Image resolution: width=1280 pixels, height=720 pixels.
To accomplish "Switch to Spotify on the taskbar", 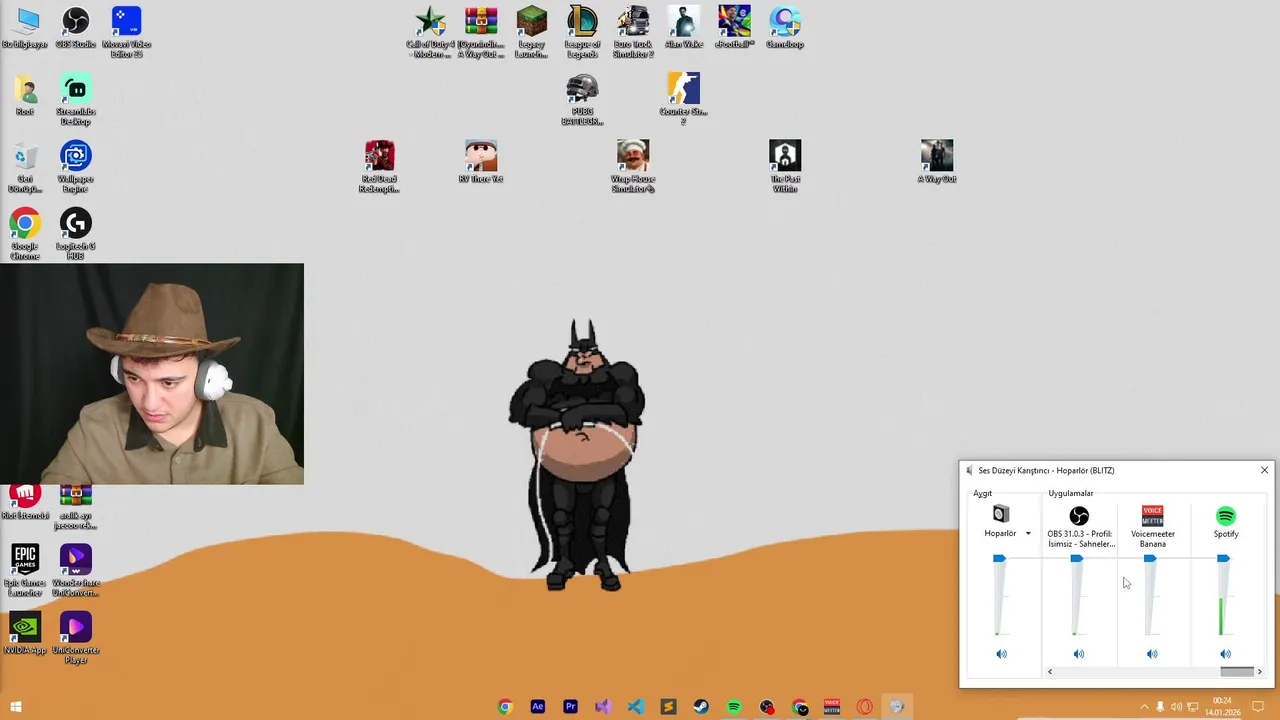I will (x=734, y=707).
